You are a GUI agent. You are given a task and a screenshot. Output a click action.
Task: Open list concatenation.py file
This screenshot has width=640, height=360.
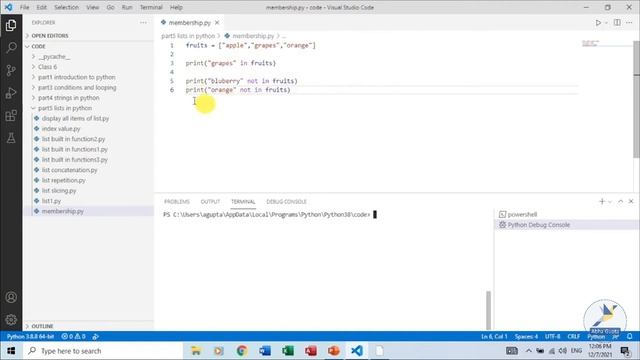(x=69, y=170)
